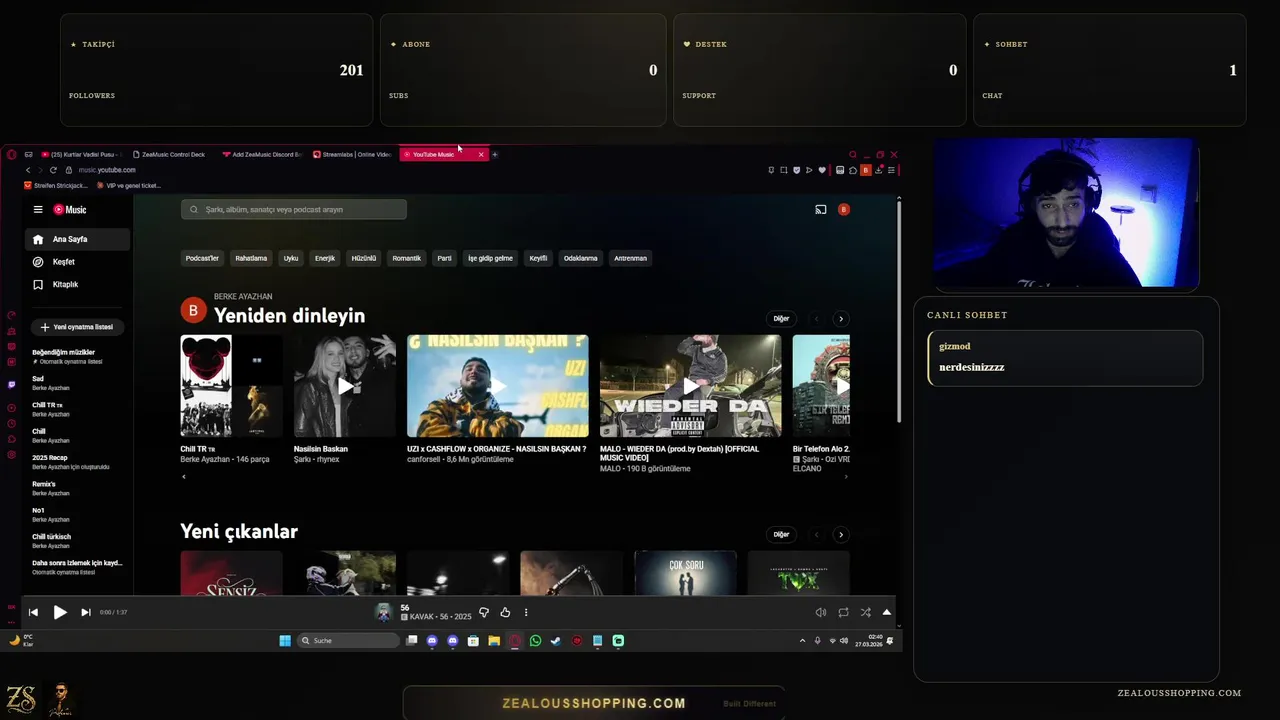Switch to the Kurtlar Vadisi Pusu tab

pyautogui.click(x=83, y=154)
